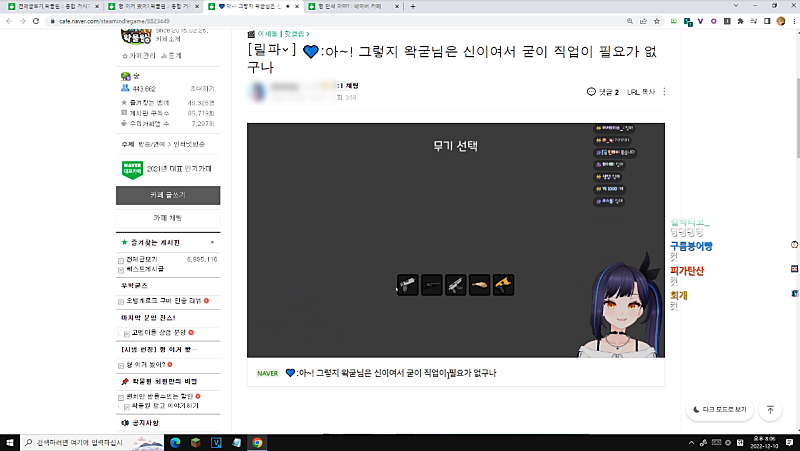Open the Windows Start menu
Screen dimensions: 800x451
pos(10,442)
